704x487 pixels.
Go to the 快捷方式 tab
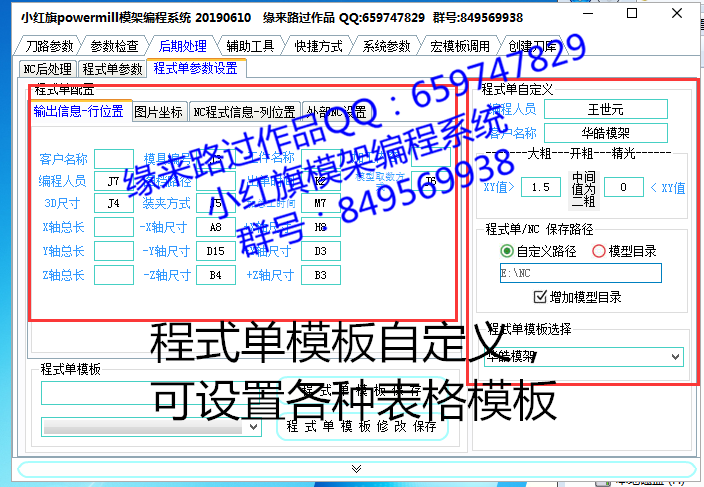pos(318,46)
